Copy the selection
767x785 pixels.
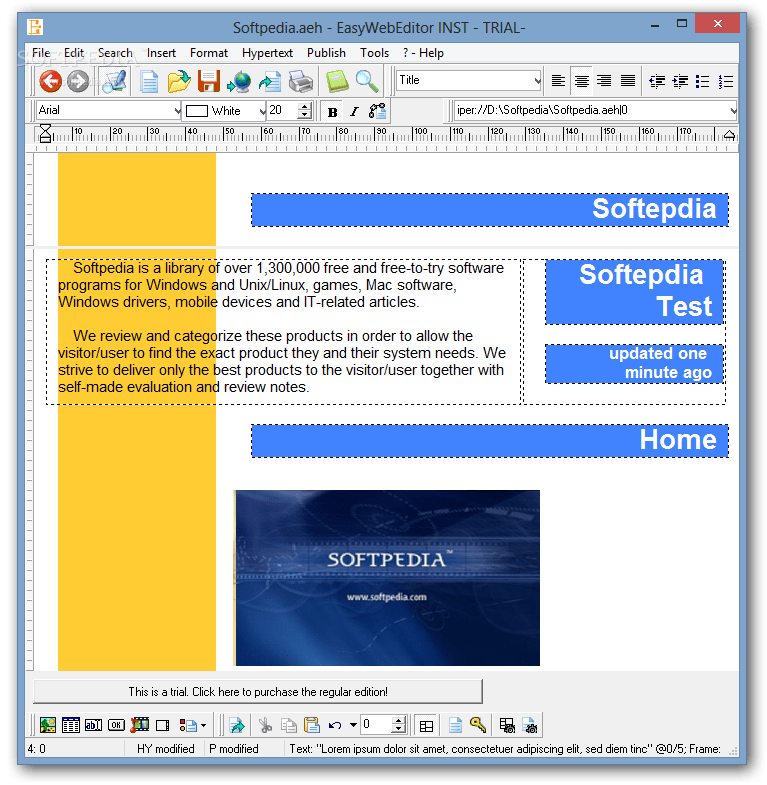288,725
